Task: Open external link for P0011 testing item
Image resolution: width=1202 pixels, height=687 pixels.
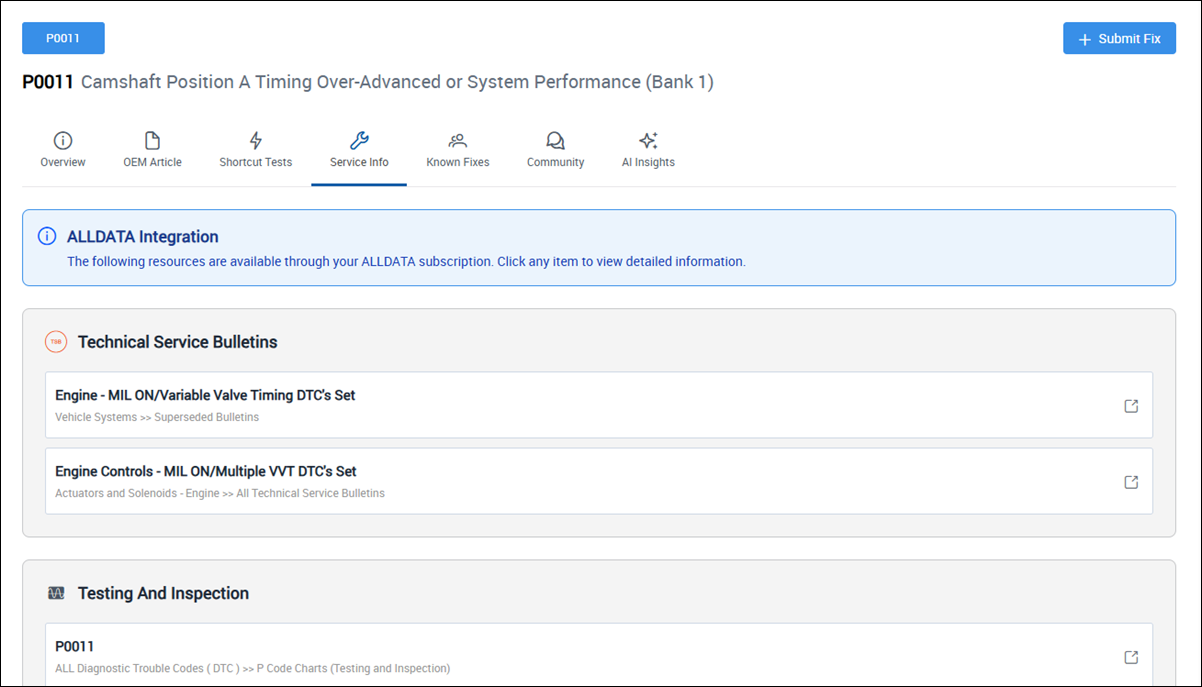Action: click(1131, 657)
